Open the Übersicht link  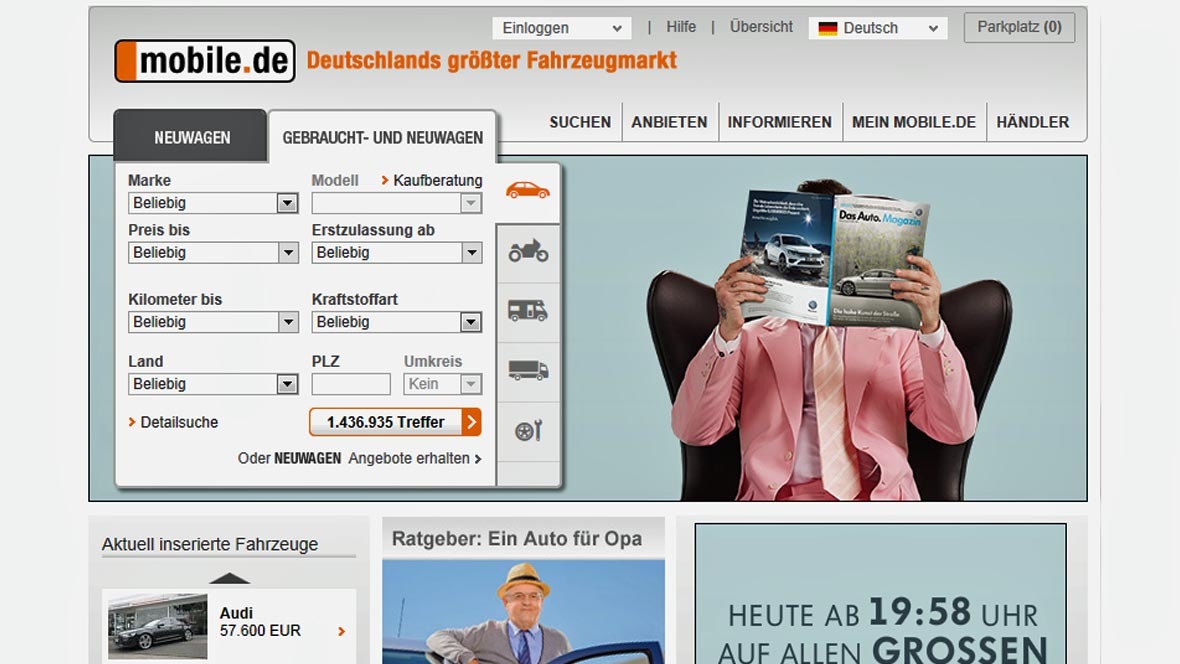[761, 27]
